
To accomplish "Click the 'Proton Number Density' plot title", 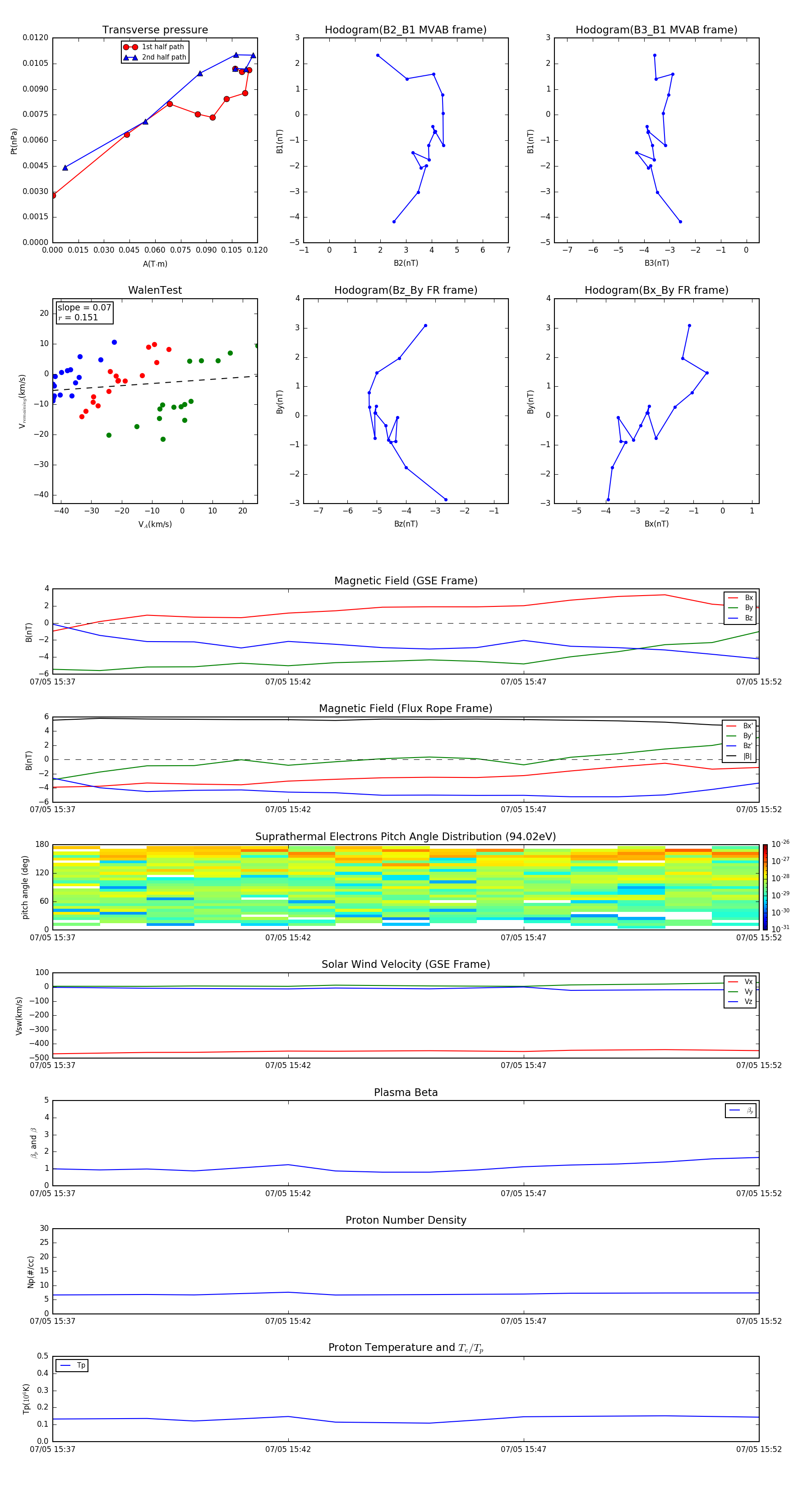I will click(406, 1220).
